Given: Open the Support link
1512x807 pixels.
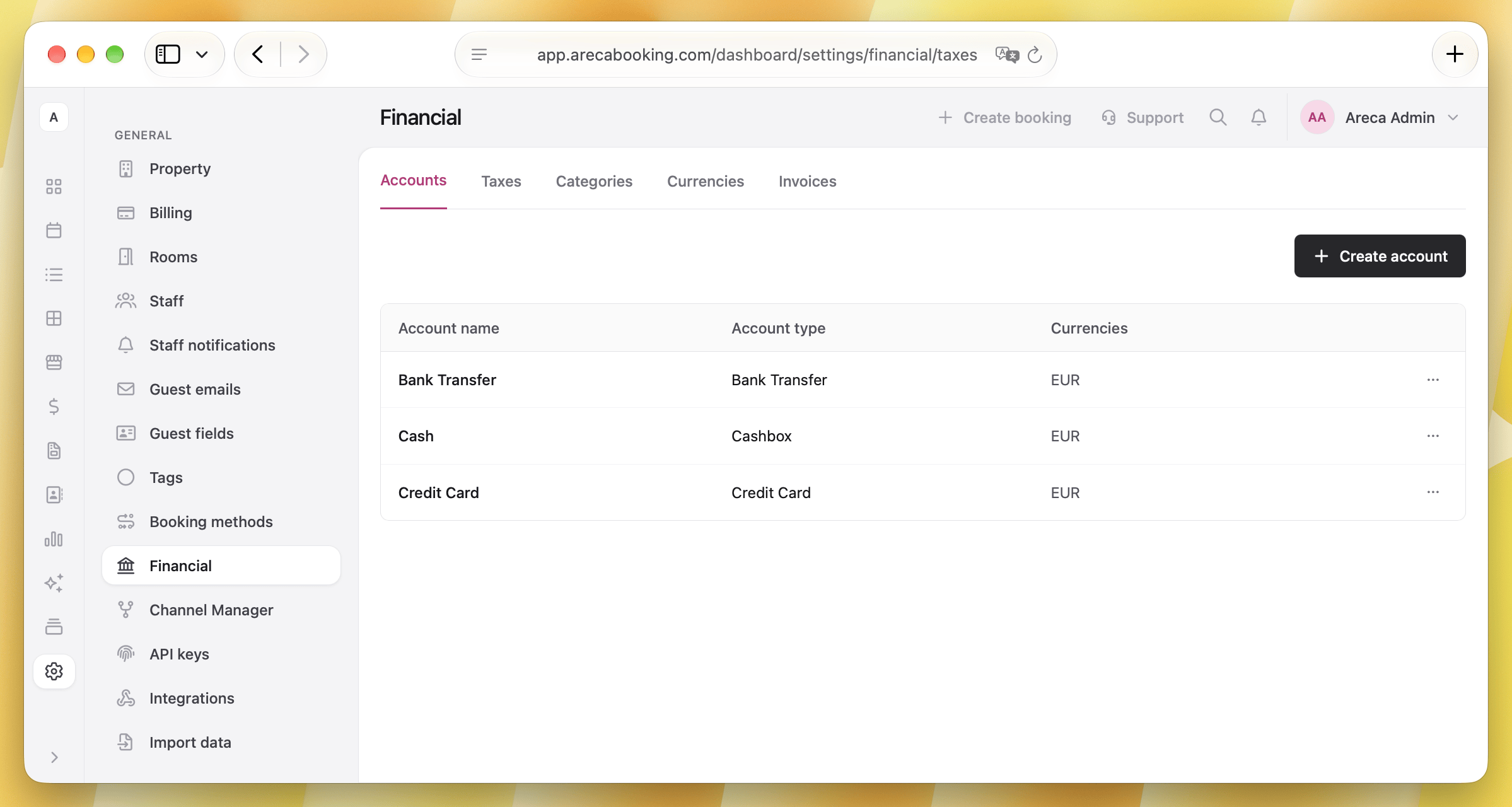Looking at the screenshot, I should click(x=1143, y=118).
